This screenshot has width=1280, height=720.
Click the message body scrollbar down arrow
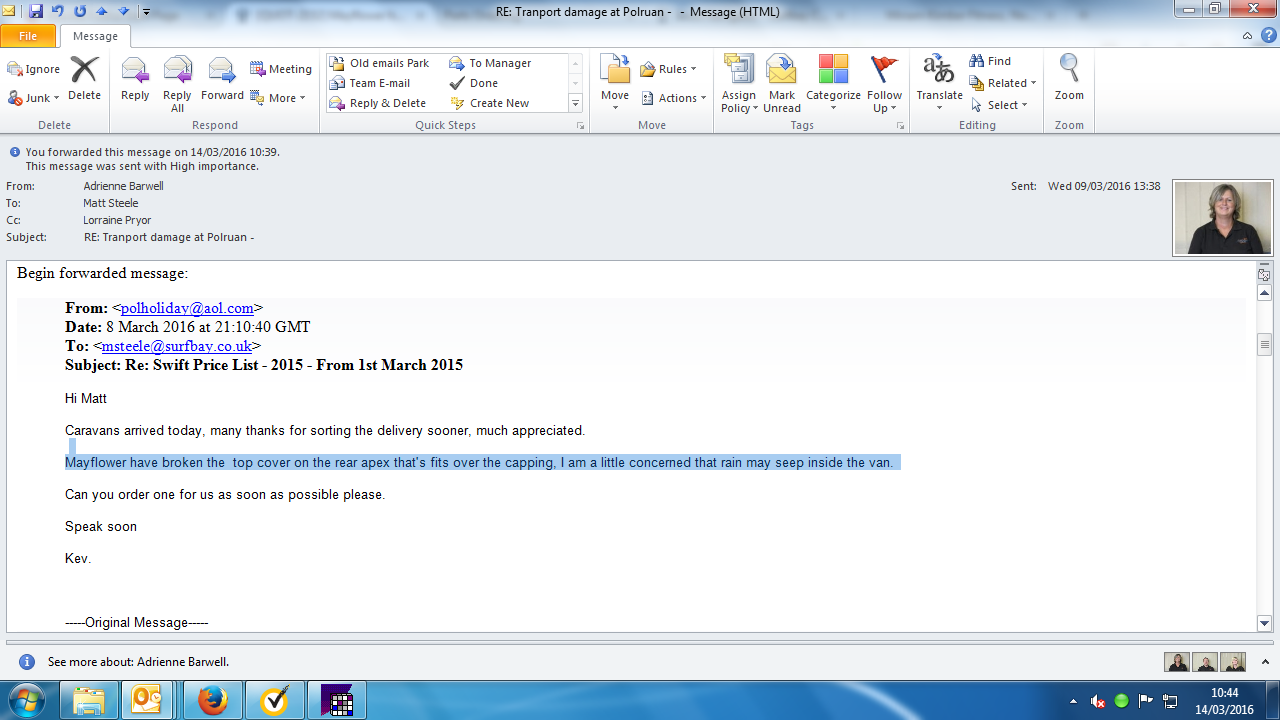[1265, 623]
